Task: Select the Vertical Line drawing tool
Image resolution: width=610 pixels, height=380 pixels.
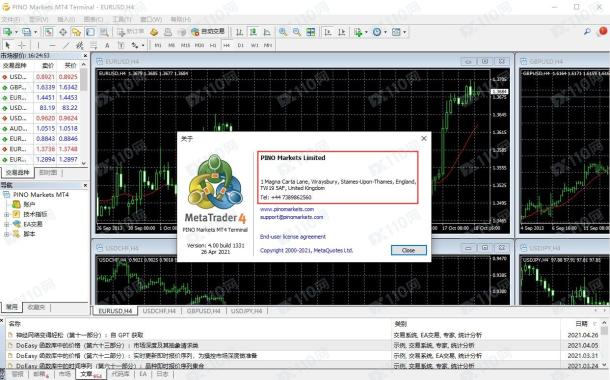Action: pos(38,46)
